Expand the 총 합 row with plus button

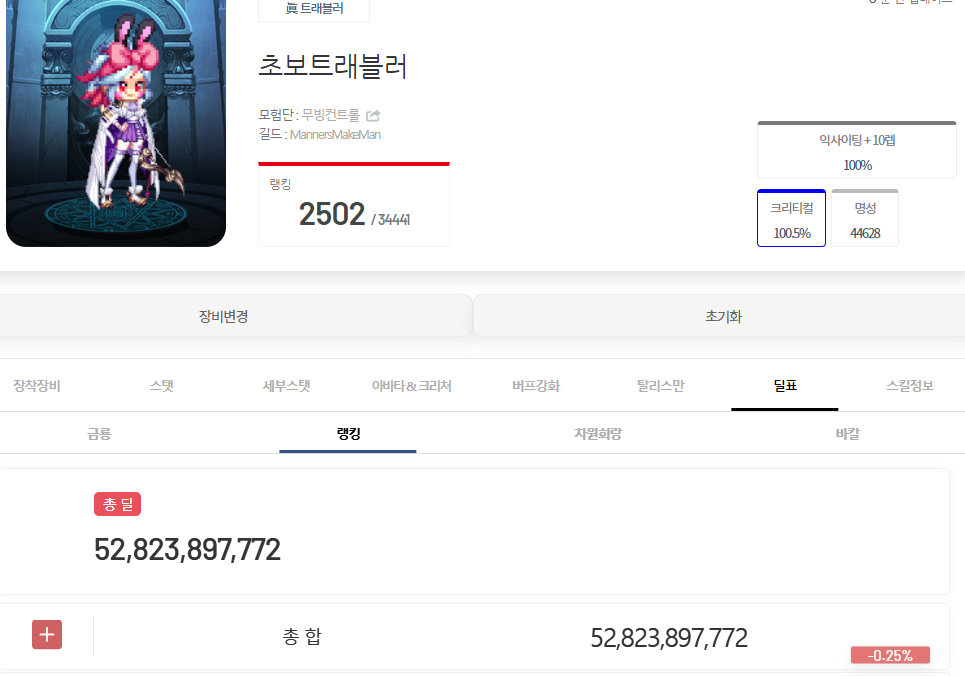click(47, 634)
